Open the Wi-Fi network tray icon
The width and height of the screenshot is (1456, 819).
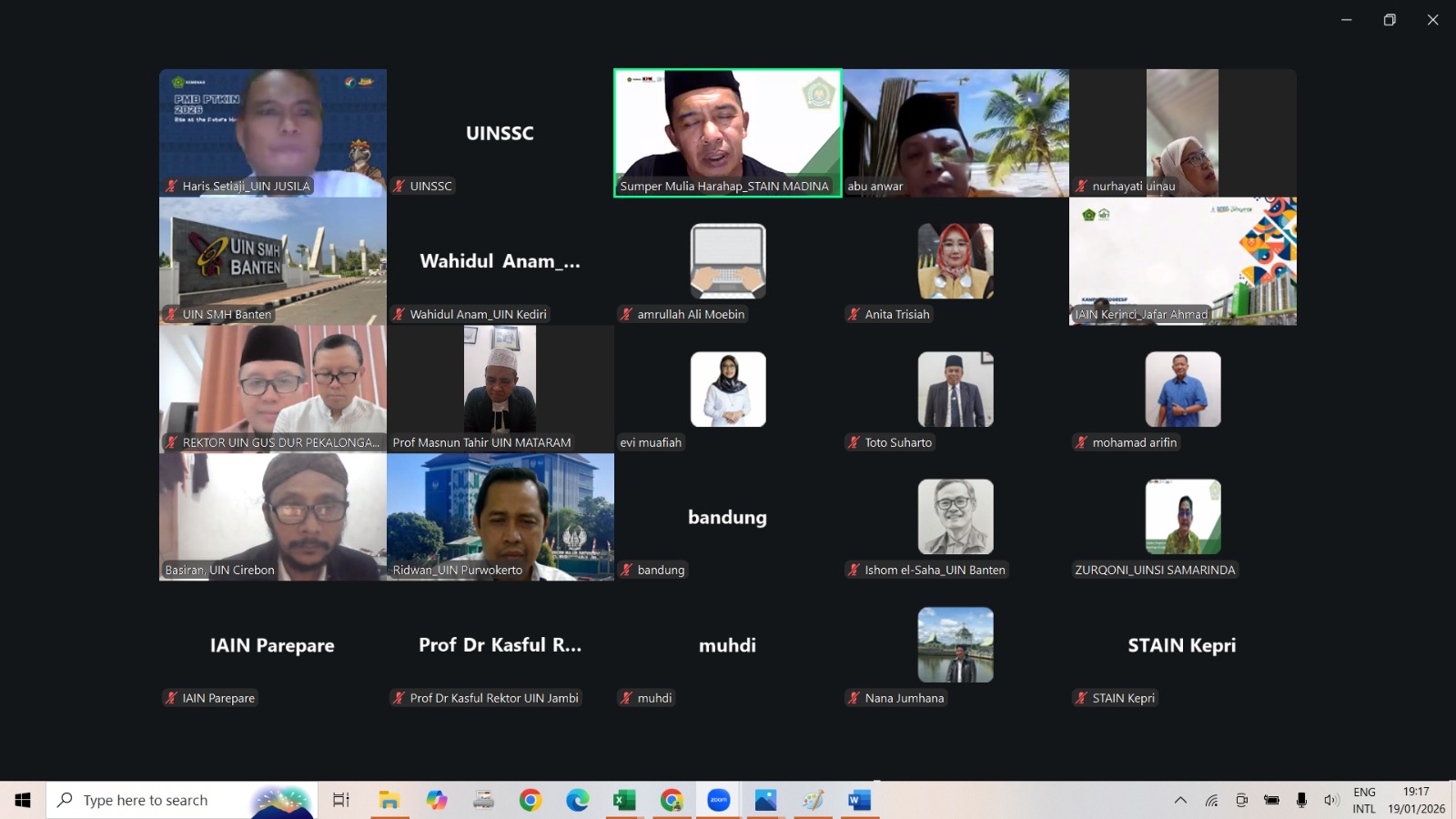[x=1211, y=800]
